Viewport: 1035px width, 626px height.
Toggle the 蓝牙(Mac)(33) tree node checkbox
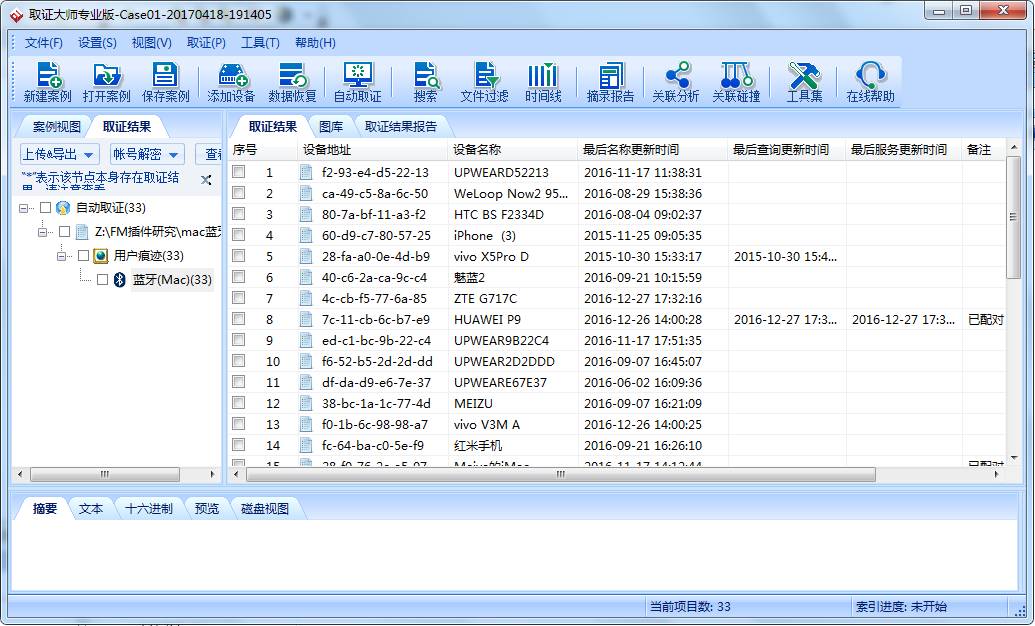click(x=102, y=280)
